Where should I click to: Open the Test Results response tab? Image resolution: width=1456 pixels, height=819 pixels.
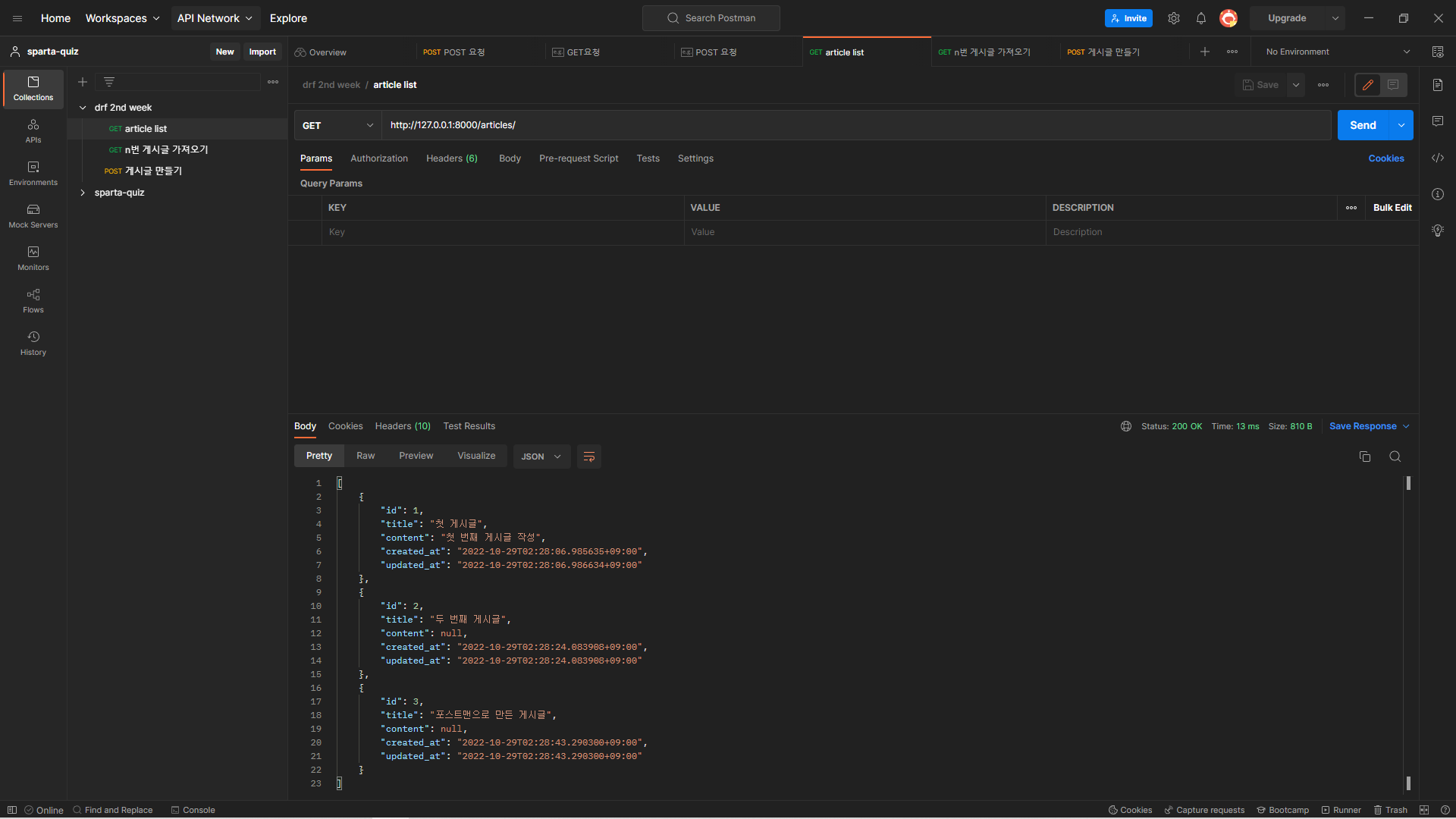coord(469,426)
